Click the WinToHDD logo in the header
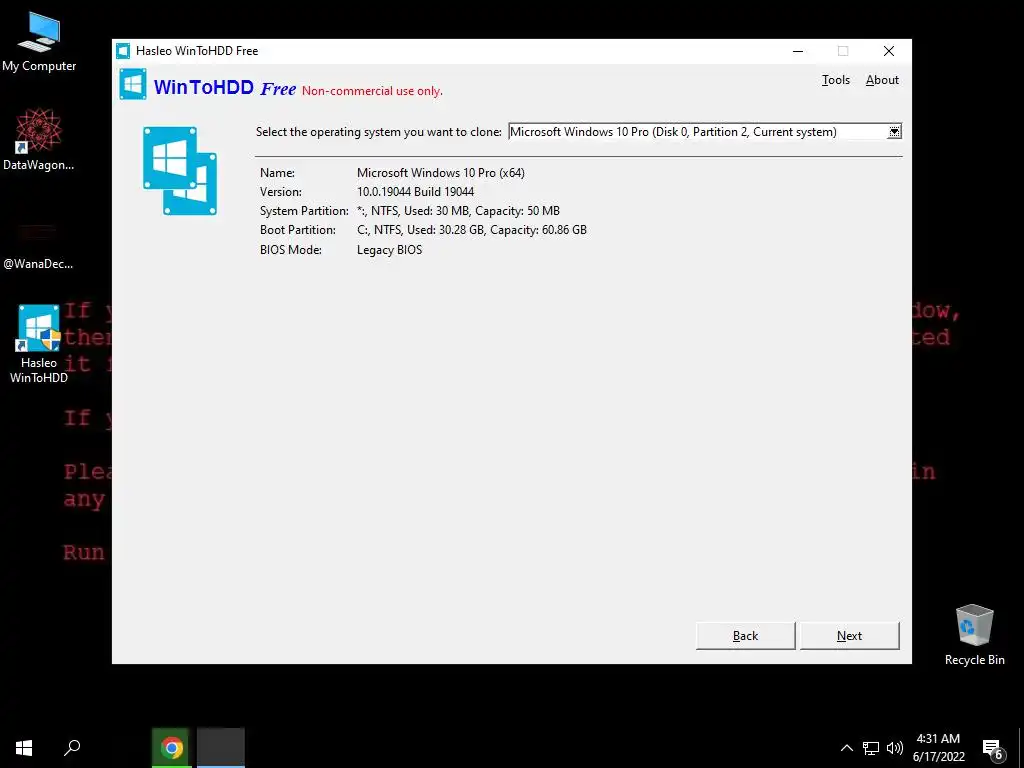This screenshot has width=1024, height=768. 133,84
